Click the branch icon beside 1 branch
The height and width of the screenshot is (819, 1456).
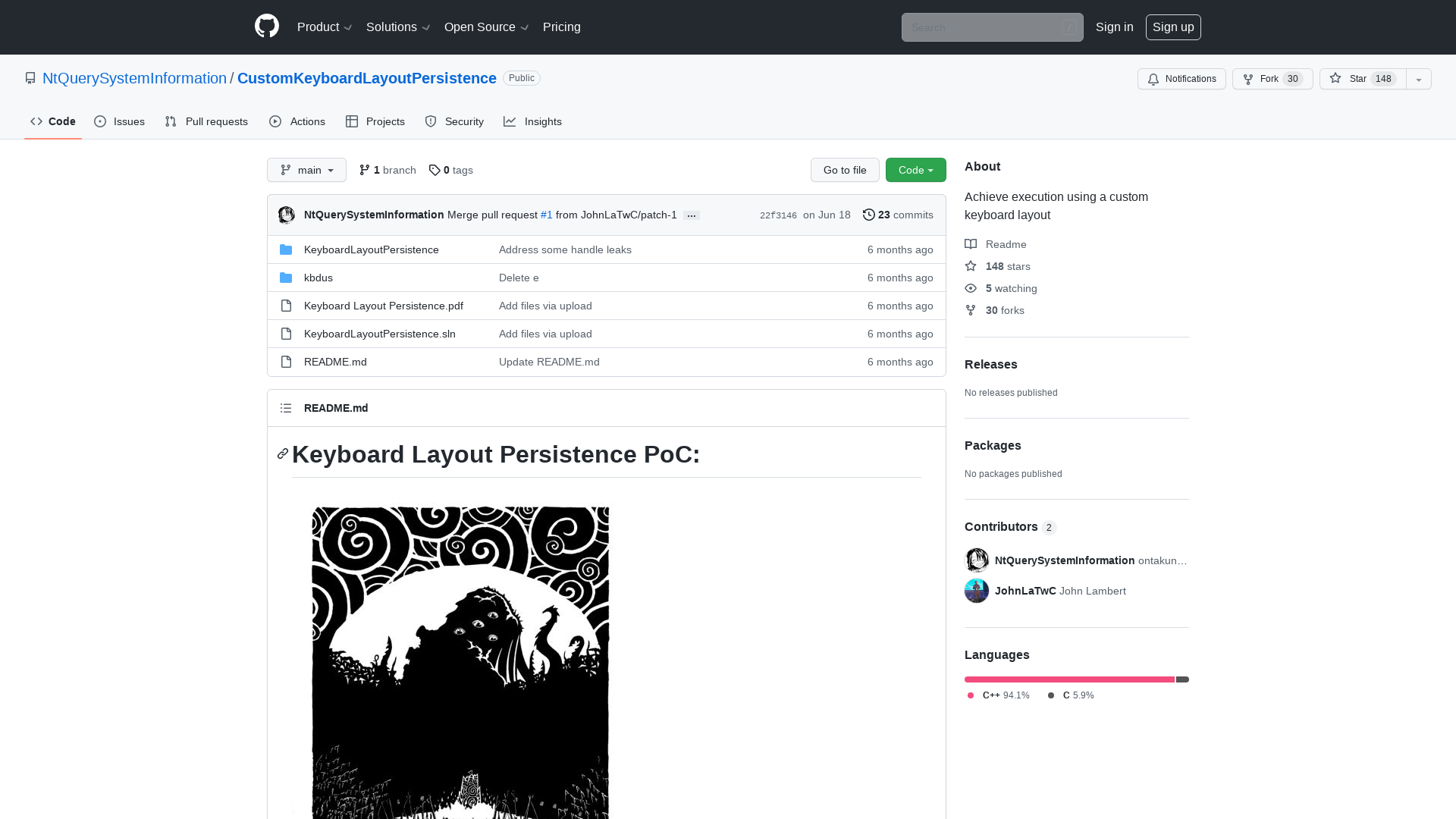tap(365, 170)
